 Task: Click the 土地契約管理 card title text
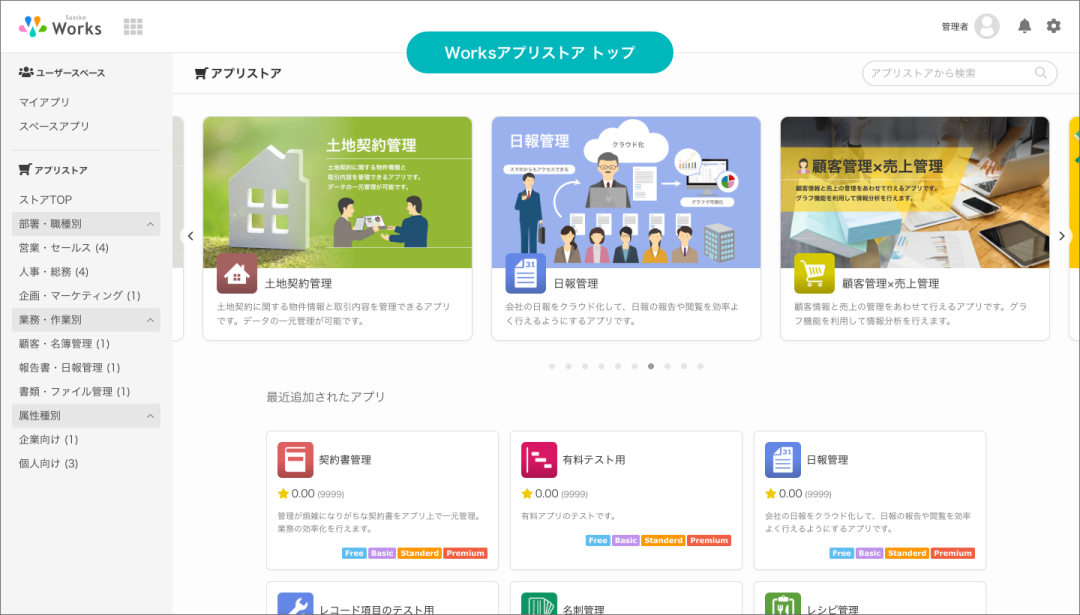[x=298, y=283]
